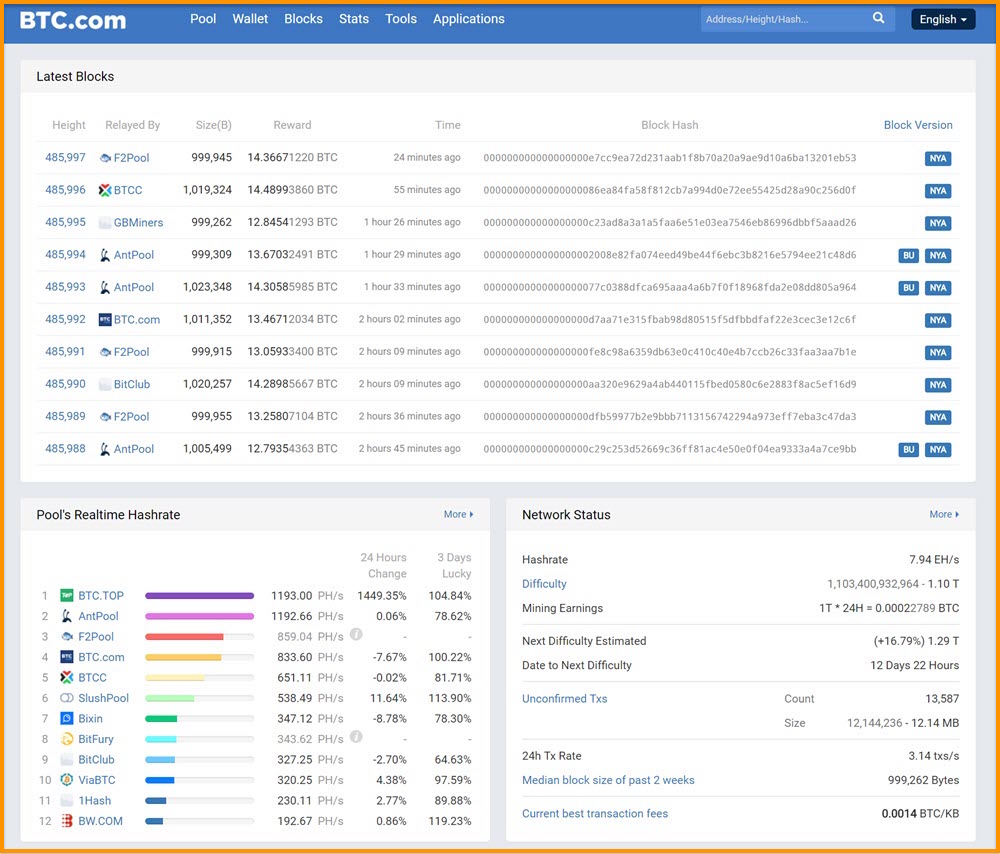
Task: Click block hash of block 485,996
Action: point(670,190)
